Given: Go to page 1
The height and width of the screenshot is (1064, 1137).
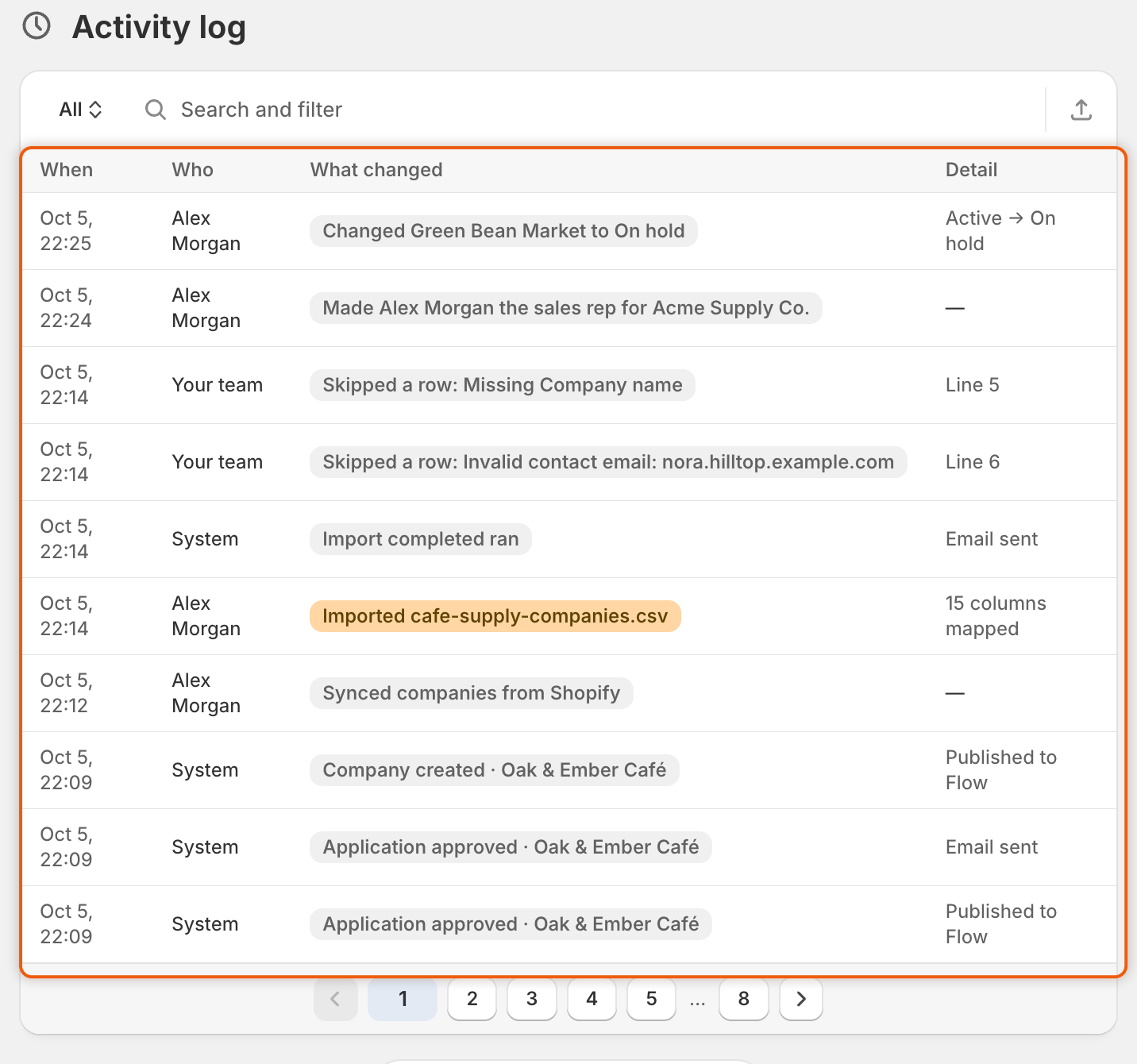Looking at the screenshot, I should tap(403, 999).
